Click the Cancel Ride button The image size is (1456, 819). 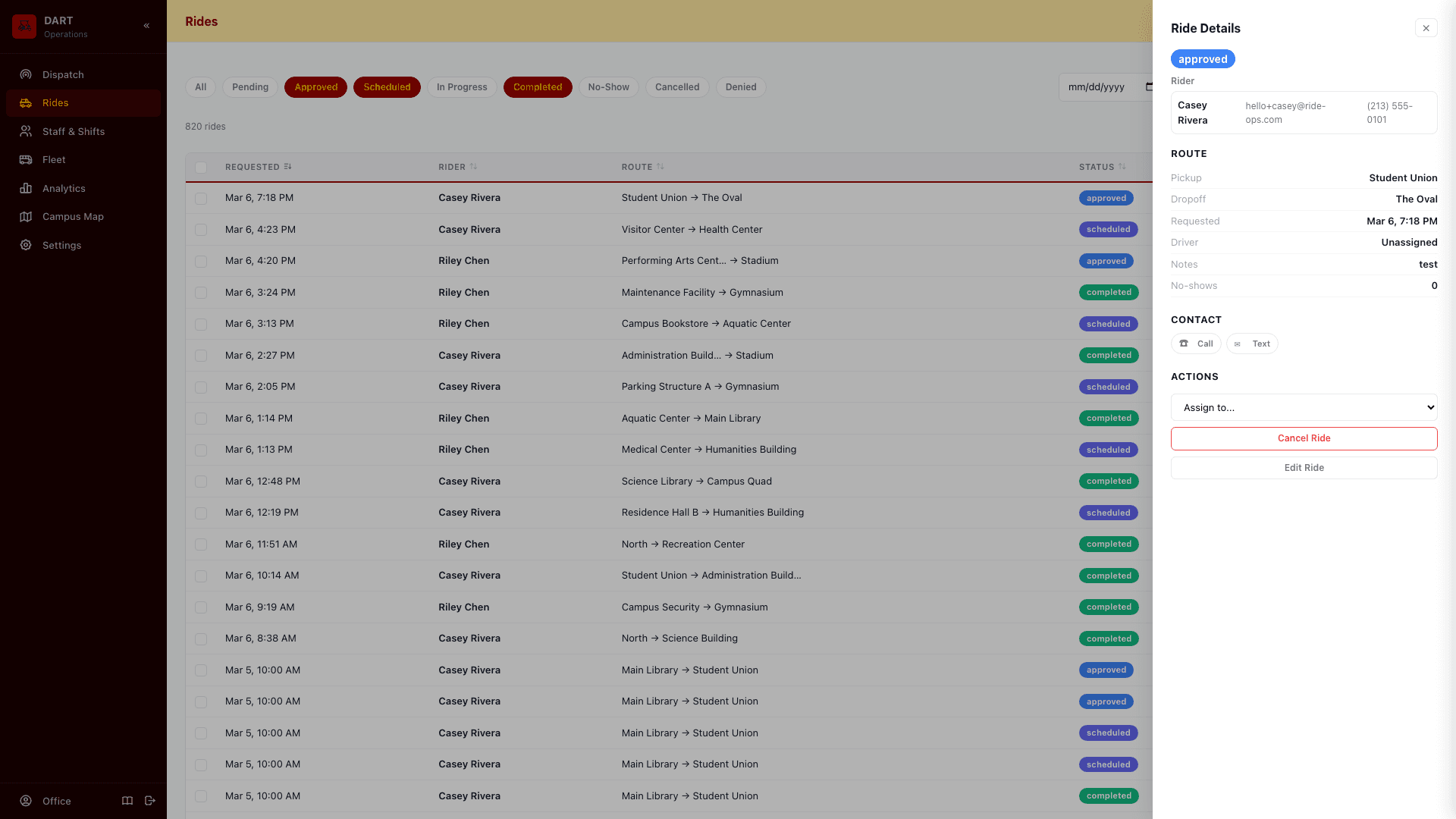coord(1304,438)
